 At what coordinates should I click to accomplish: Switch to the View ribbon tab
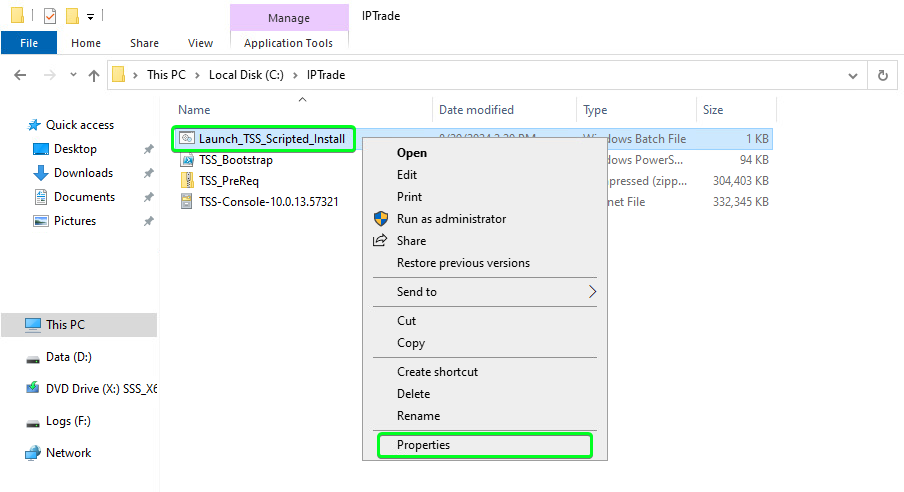200,43
